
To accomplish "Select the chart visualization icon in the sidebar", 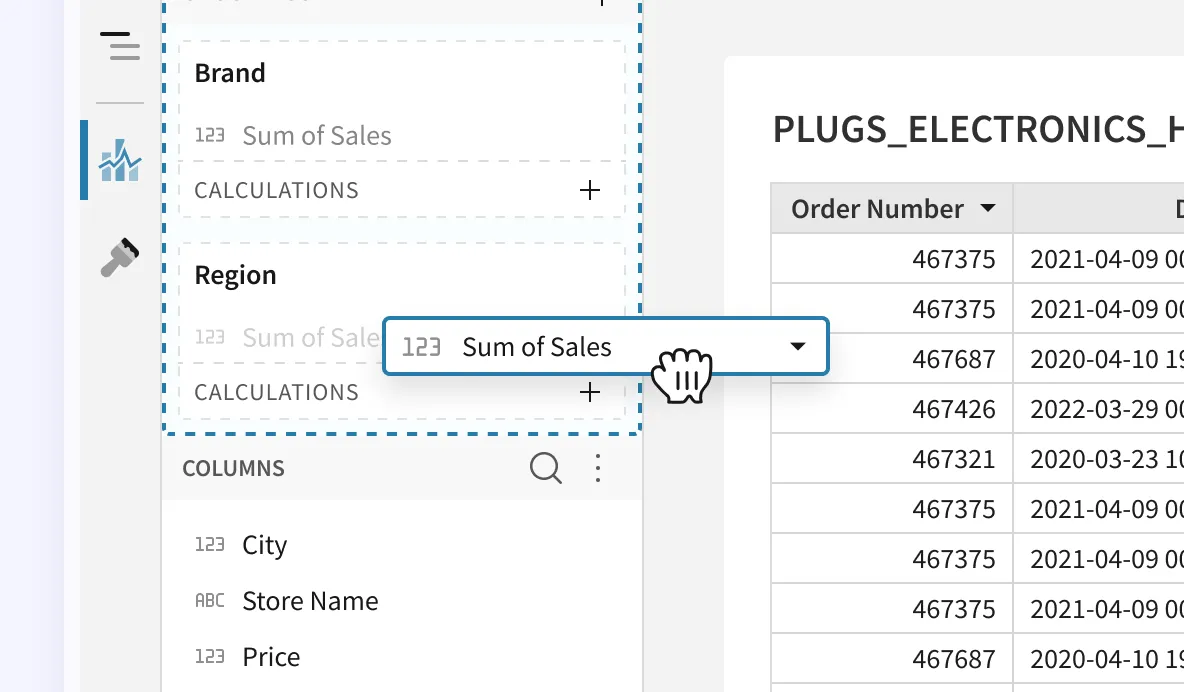I will pyautogui.click(x=119, y=160).
